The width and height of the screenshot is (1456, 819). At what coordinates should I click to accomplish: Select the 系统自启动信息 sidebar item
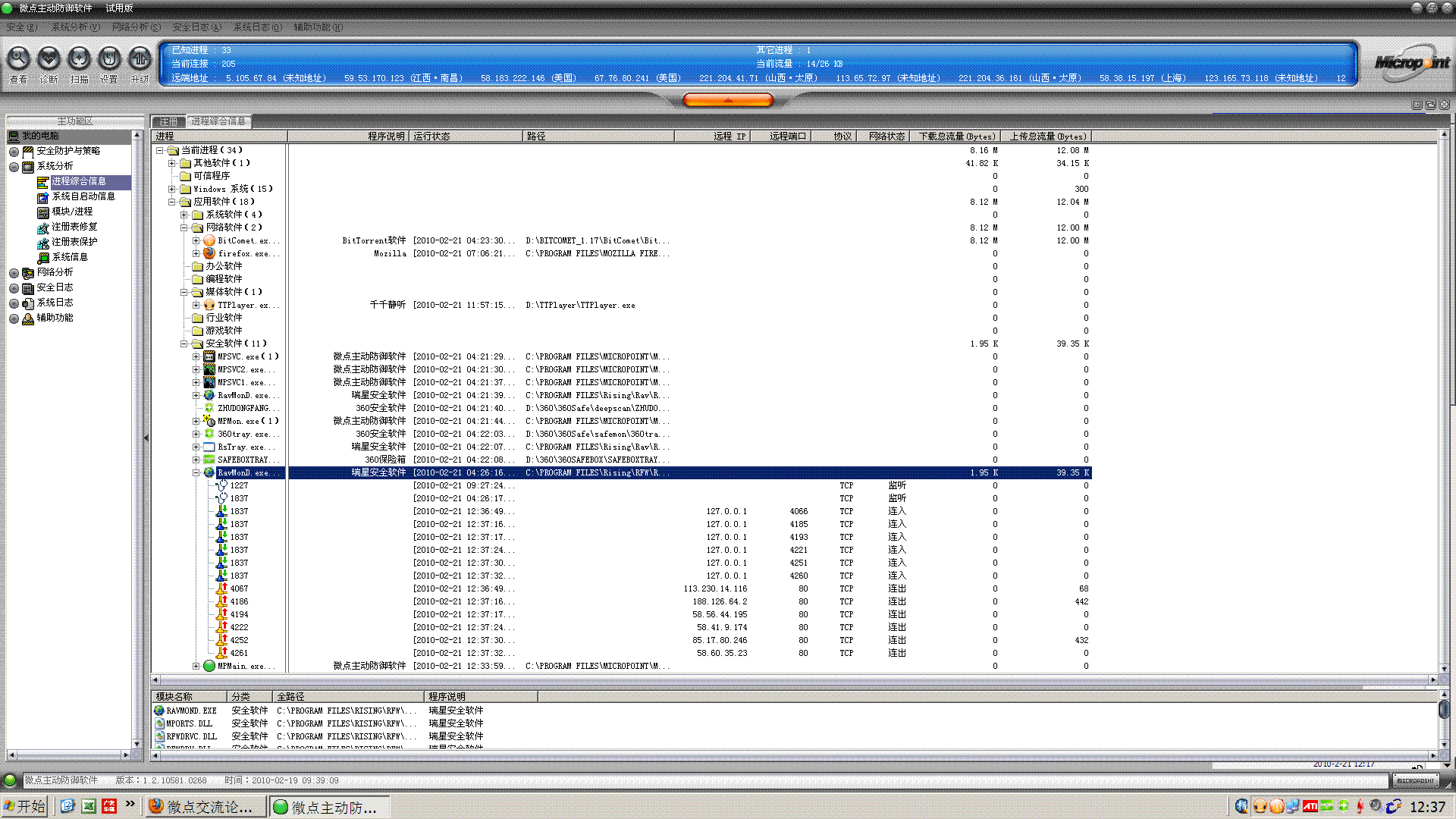83,196
